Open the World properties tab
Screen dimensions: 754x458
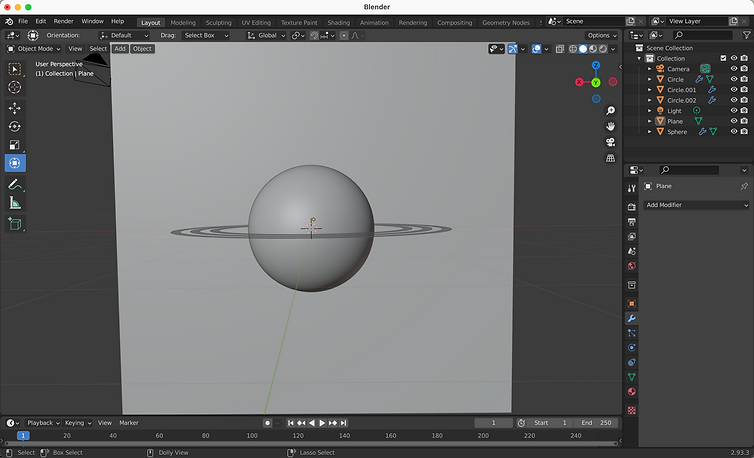(632, 266)
